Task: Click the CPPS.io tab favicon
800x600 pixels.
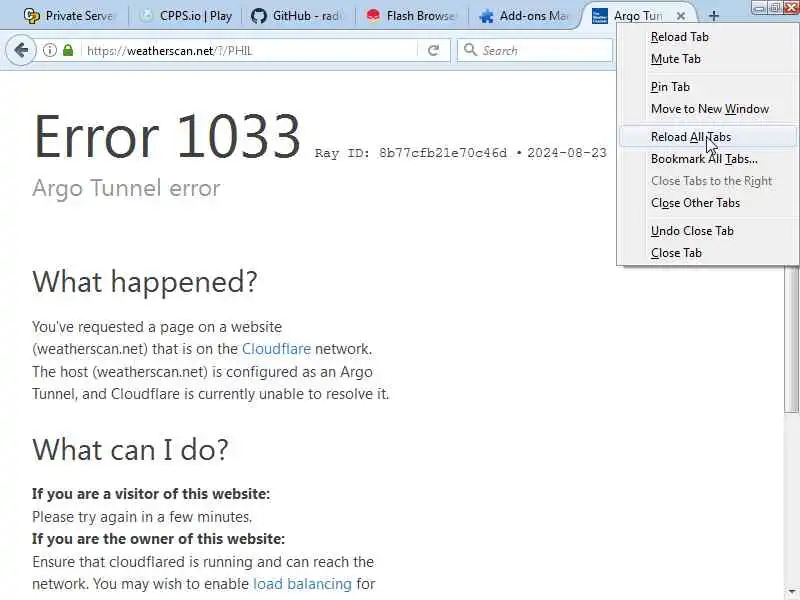Action: 146,16
